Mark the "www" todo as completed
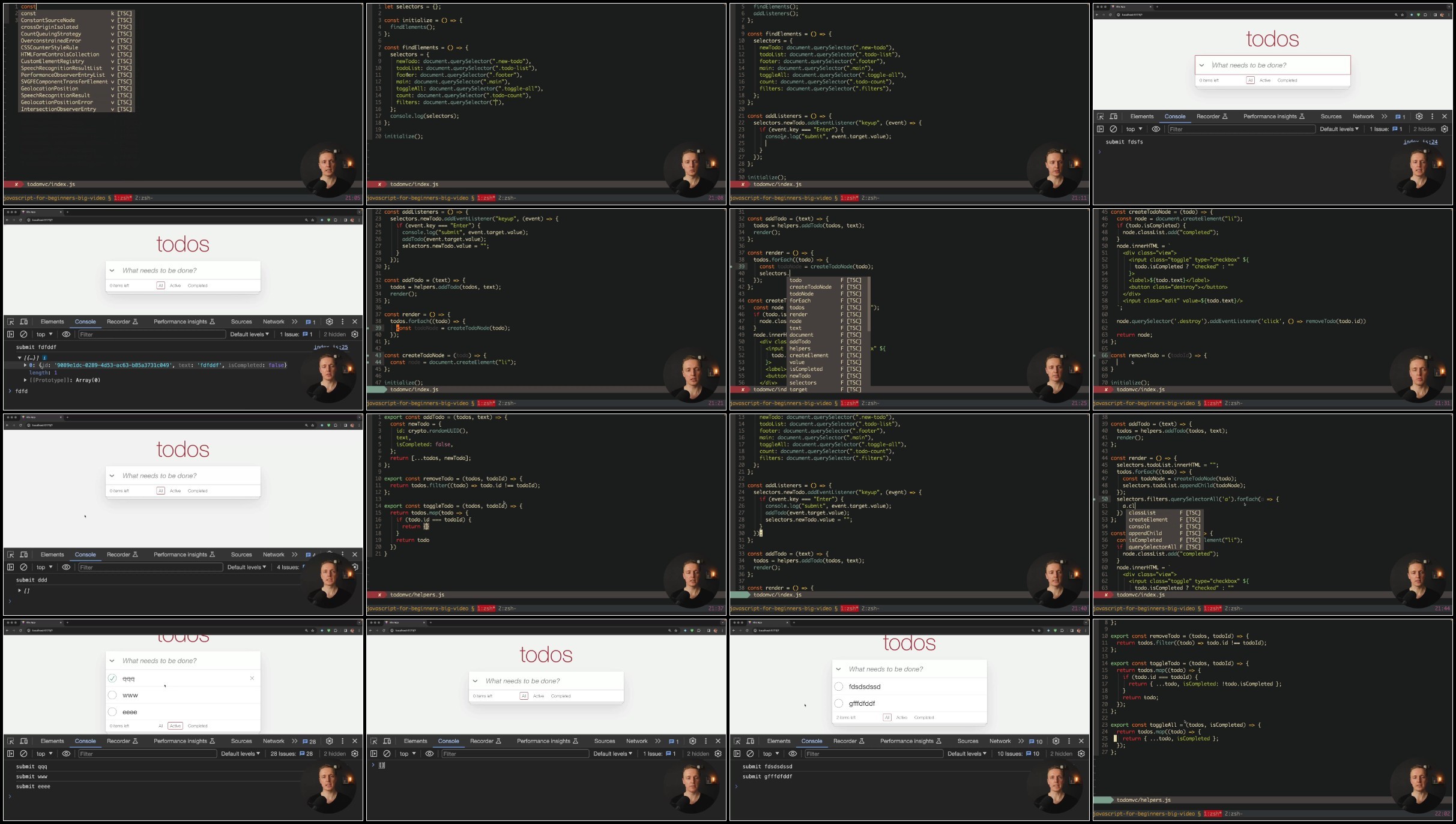This screenshot has height=824, width=1456. (112, 695)
